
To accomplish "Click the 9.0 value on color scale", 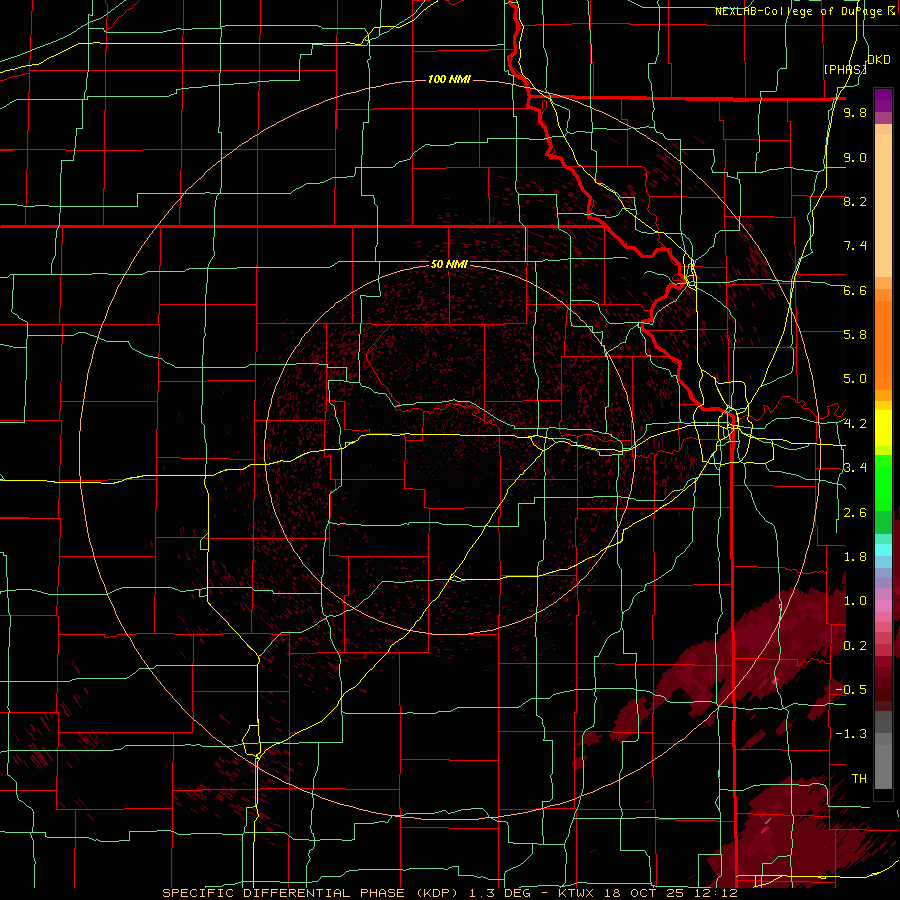I will [x=855, y=158].
